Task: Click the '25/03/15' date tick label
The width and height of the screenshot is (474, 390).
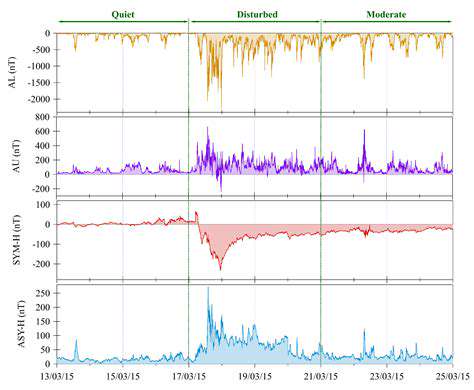Action: 452,376
